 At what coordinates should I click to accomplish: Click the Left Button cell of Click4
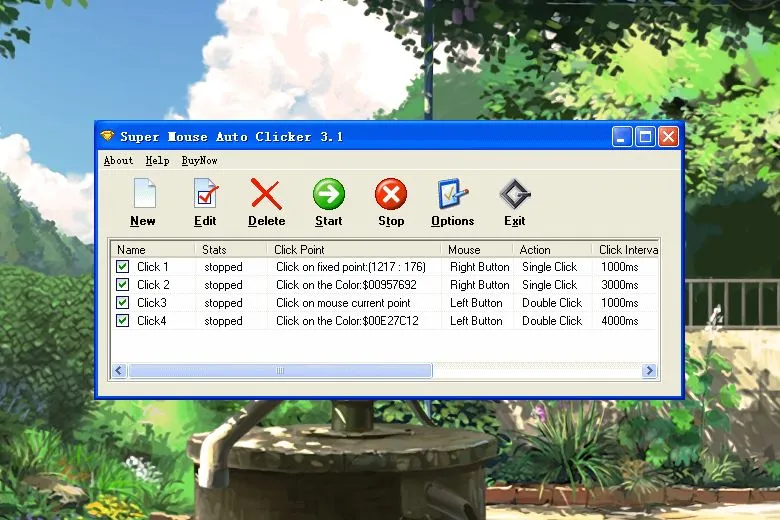coord(476,320)
